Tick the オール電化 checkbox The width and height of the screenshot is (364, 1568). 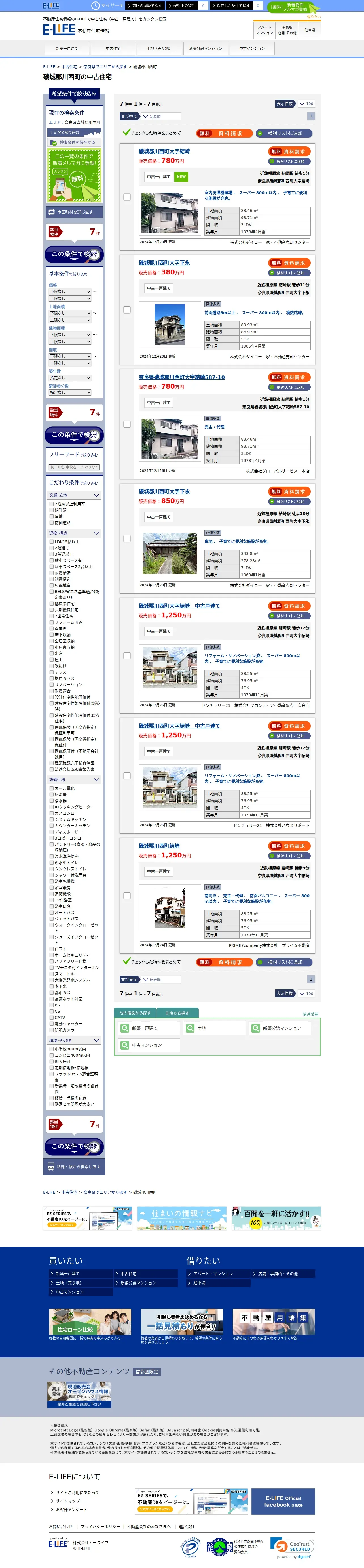click(52, 788)
